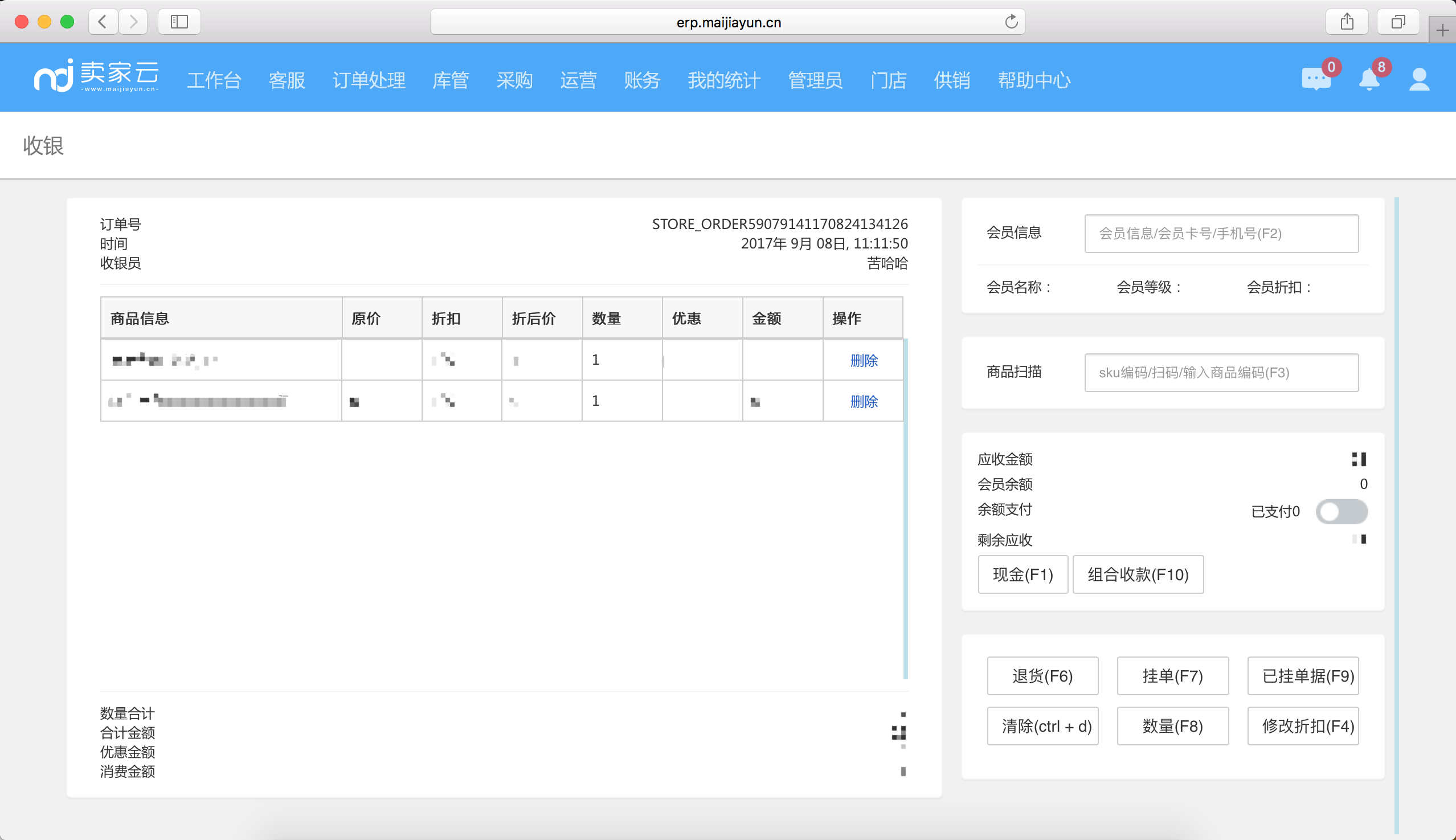Click the erp.maijiayun.cn address bar
Screen dimensions: 1456x840
727,22
